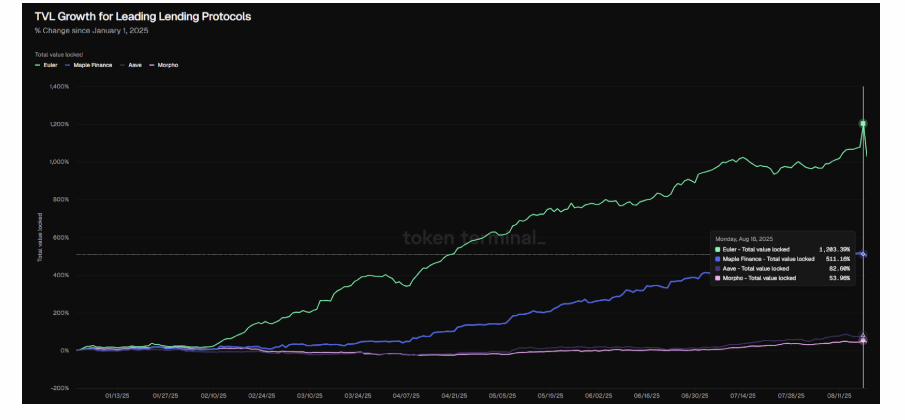
Task: Click 'Morpho - Total value locked' tooltip label
Action: (x=758, y=278)
